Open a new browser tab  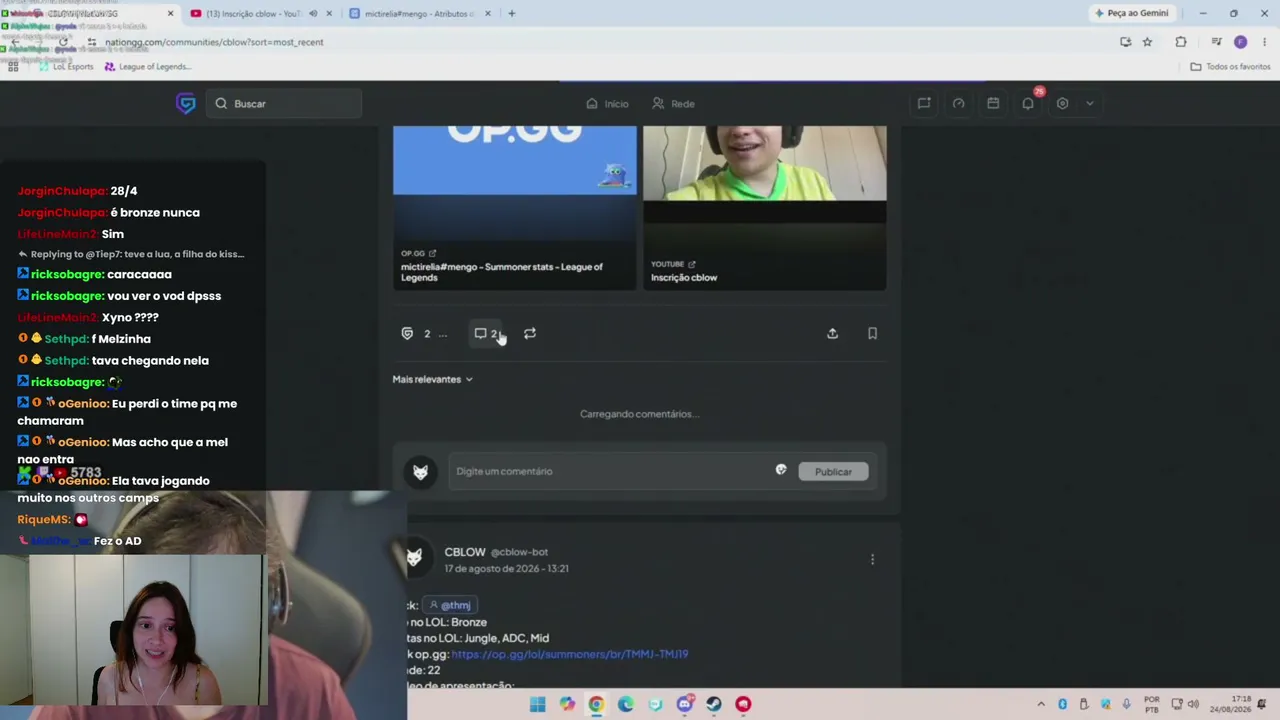511,14
